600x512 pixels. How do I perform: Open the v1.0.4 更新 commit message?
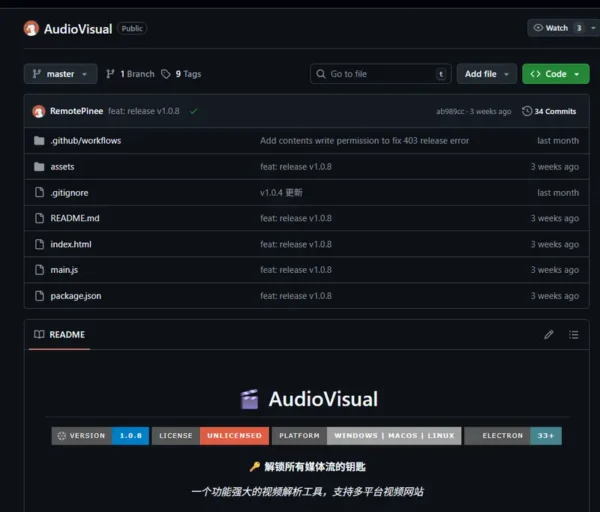click(x=281, y=192)
